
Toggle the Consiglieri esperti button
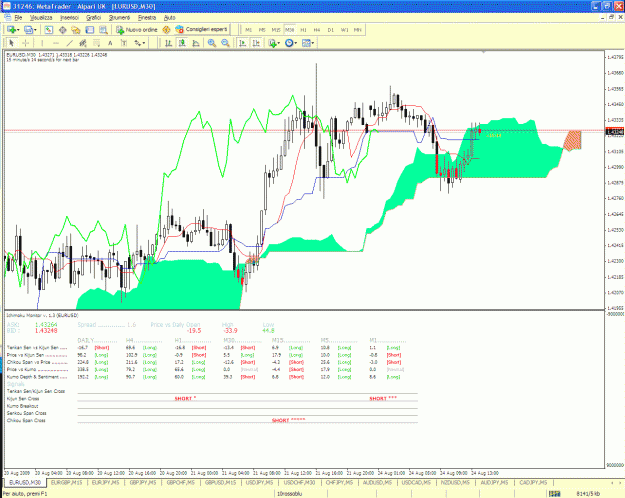point(201,30)
